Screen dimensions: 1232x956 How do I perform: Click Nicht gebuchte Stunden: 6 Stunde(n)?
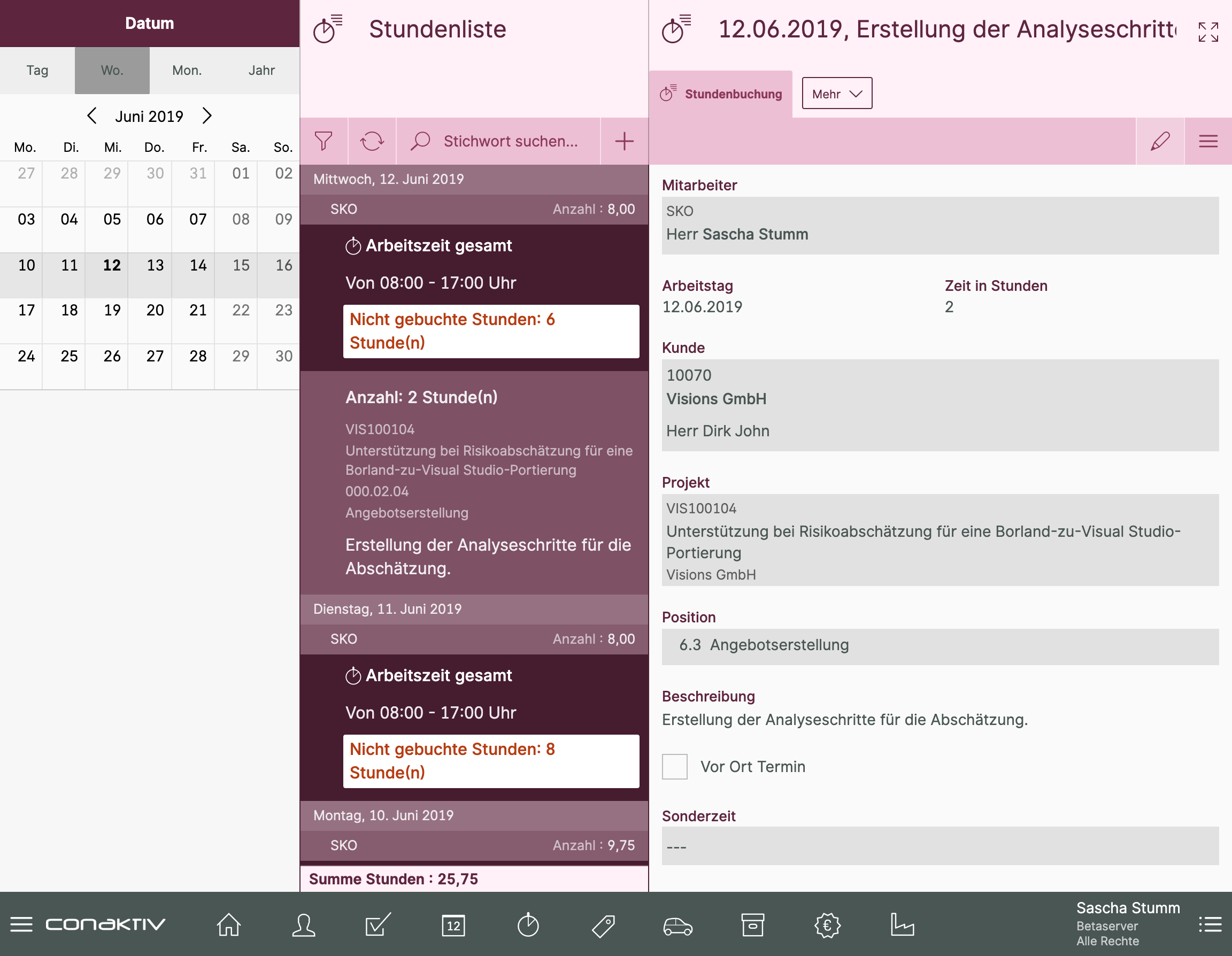(491, 331)
